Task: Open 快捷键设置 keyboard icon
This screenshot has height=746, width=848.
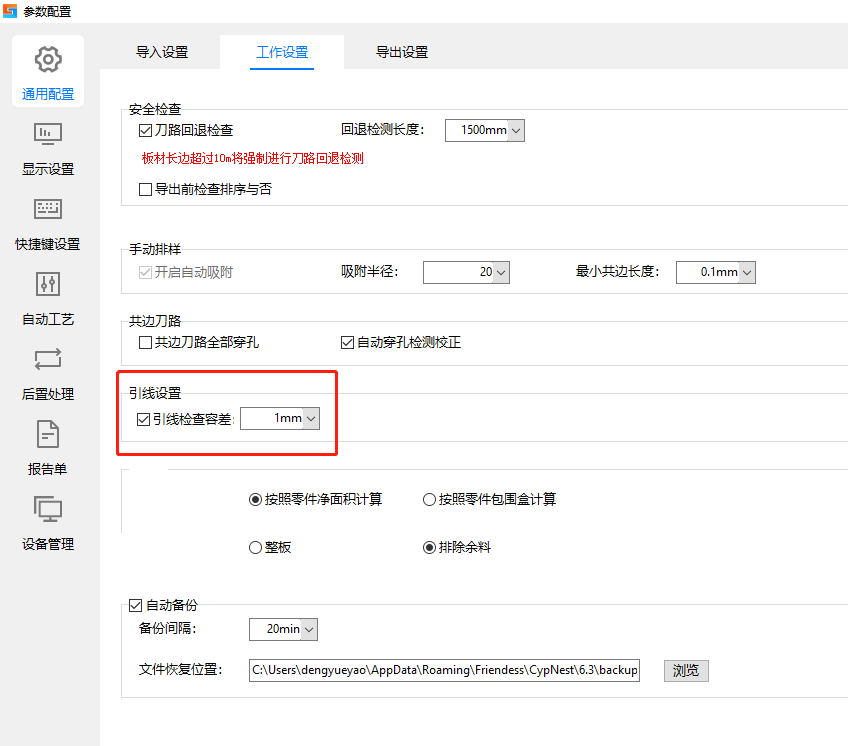Action: tap(48, 209)
